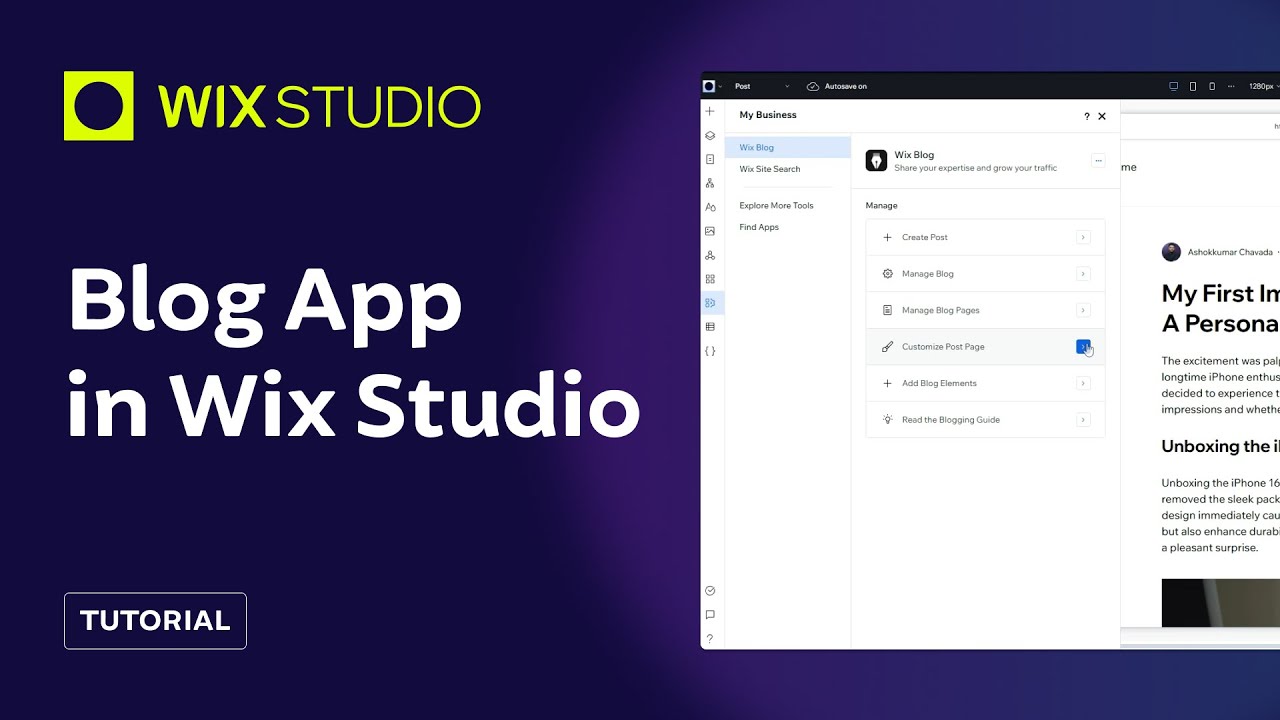Screen dimensions: 1280x720
Task: Click the gear icon beside Manage Blog
Action: pyautogui.click(x=887, y=274)
